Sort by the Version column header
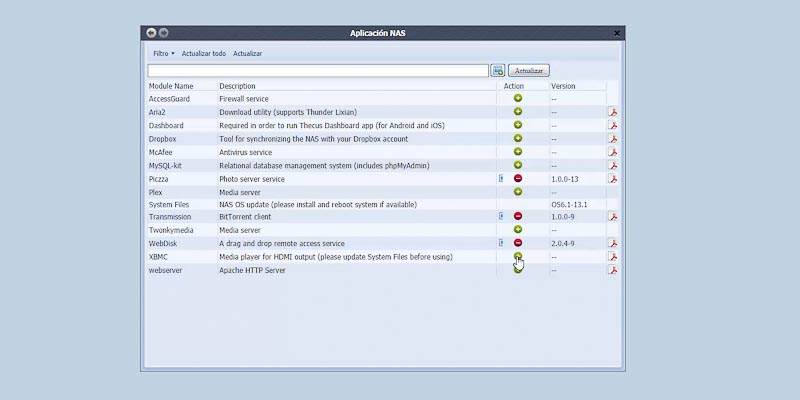 (563, 86)
